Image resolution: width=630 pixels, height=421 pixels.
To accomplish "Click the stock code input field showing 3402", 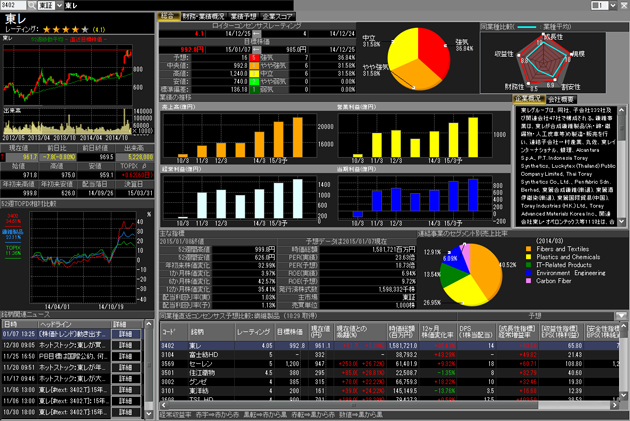I will [13, 5].
